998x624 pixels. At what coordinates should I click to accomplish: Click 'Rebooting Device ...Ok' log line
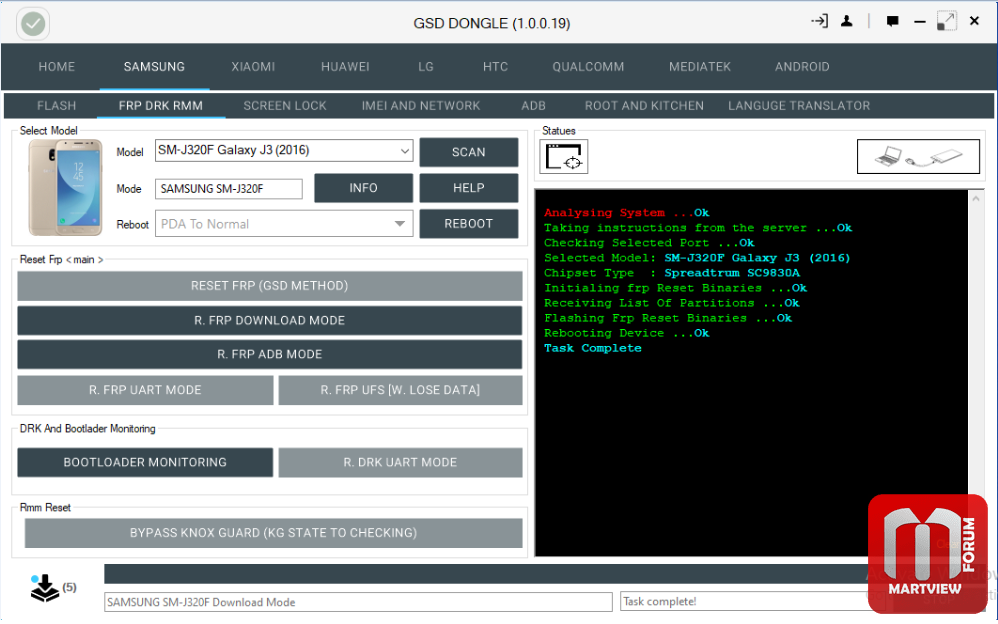point(626,334)
